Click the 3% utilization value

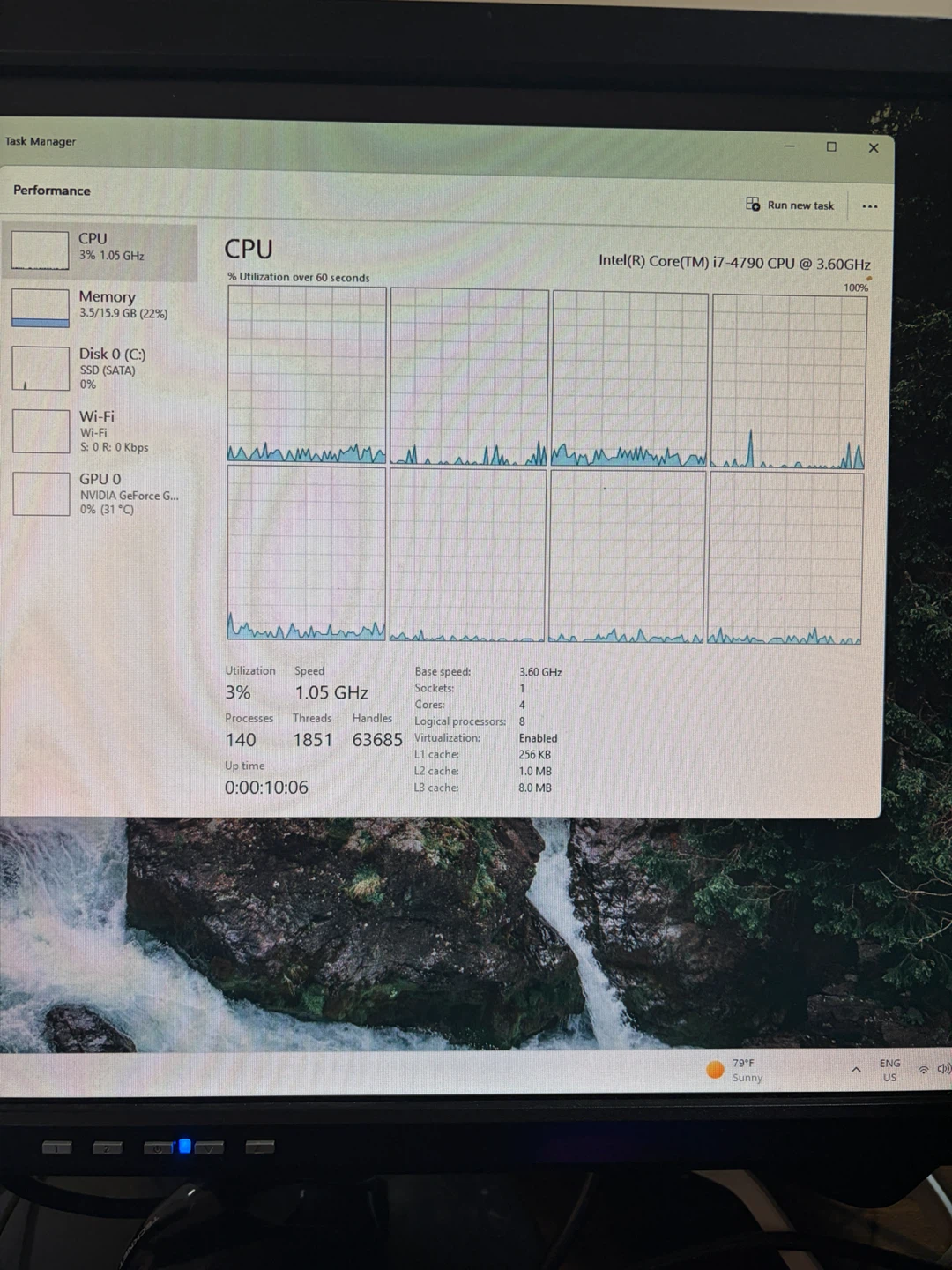coord(237,692)
